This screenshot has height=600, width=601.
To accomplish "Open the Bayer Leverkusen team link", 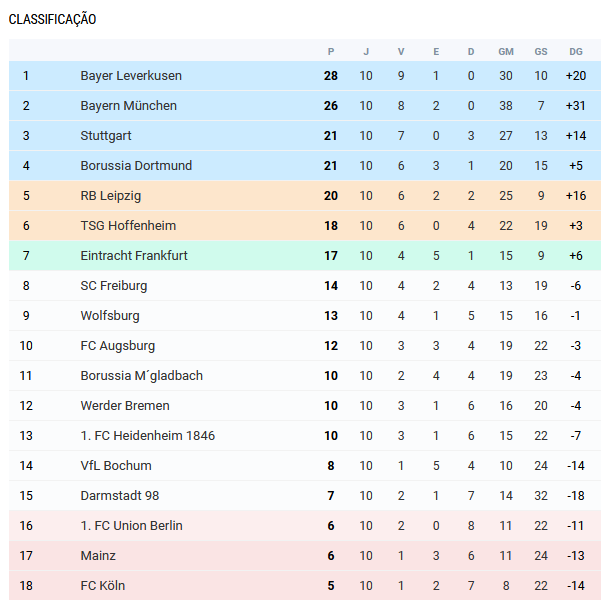I will tap(131, 76).
